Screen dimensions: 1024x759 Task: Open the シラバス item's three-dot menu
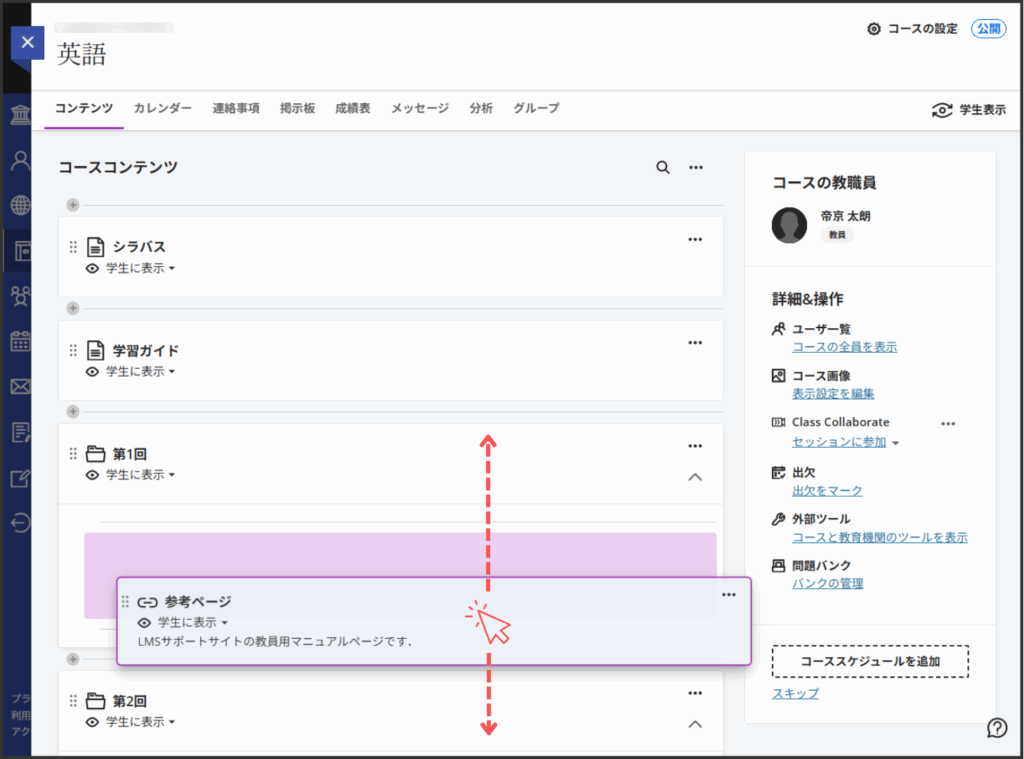pyautogui.click(x=695, y=240)
